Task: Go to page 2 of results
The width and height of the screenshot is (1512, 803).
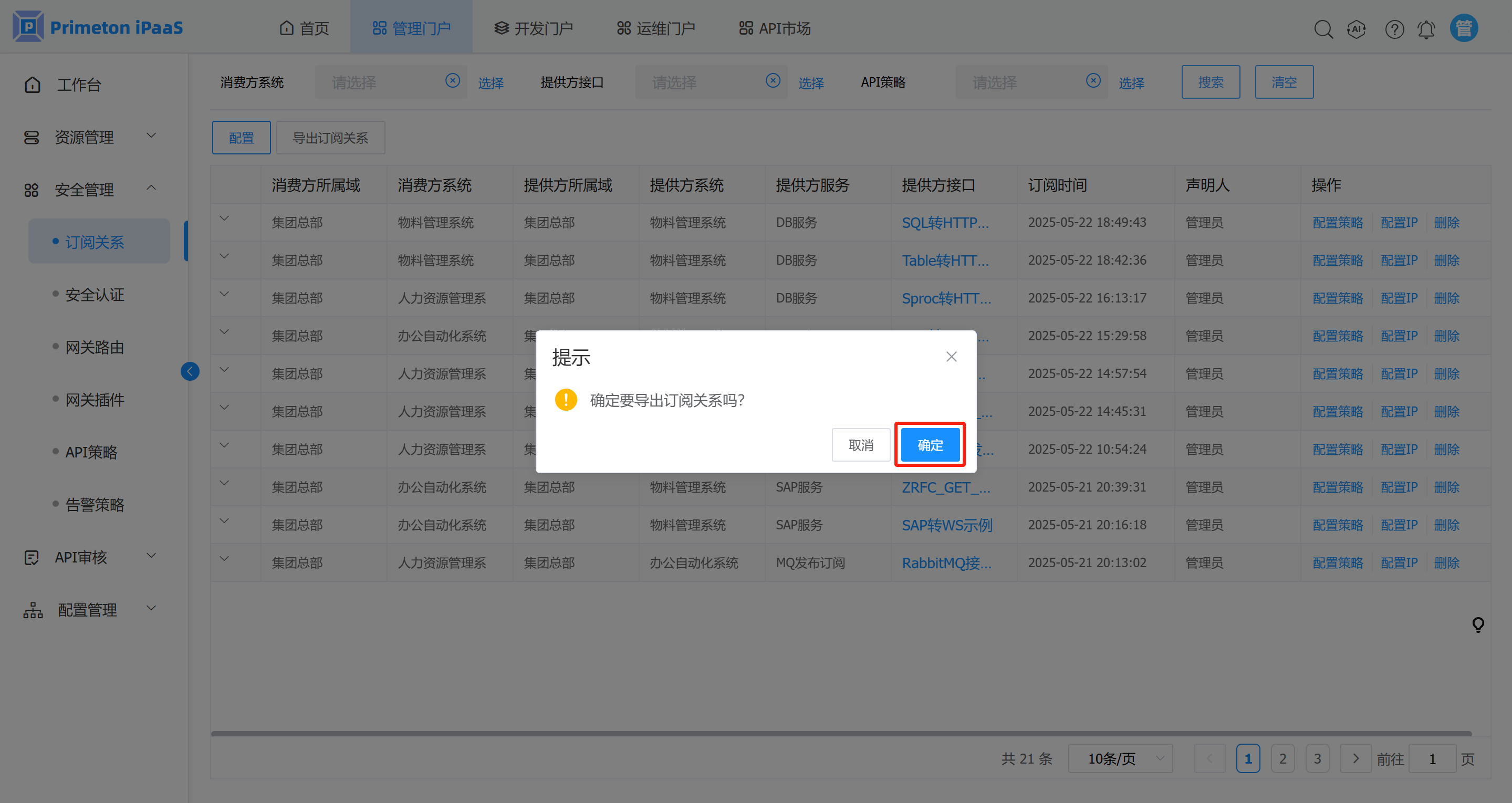Action: [x=1282, y=758]
